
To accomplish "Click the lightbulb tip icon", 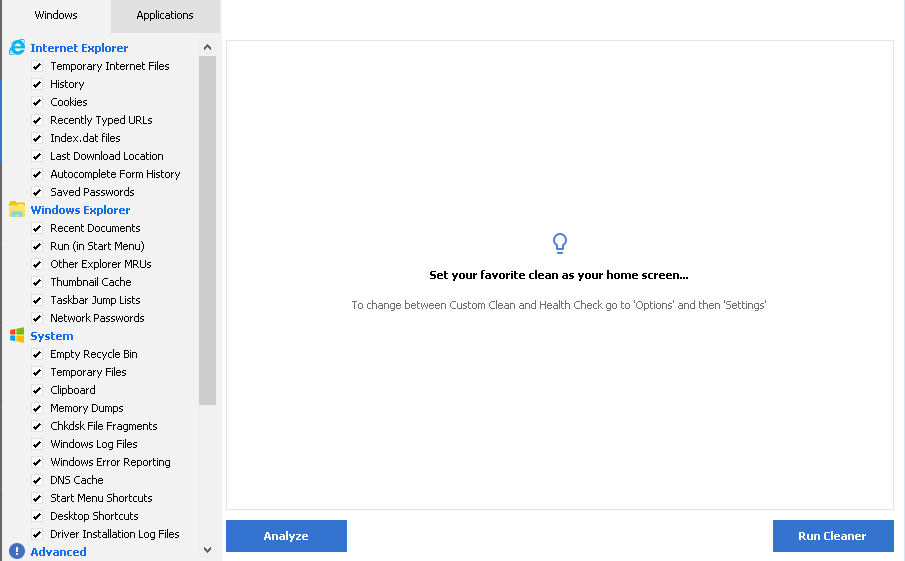I will coord(559,244).
